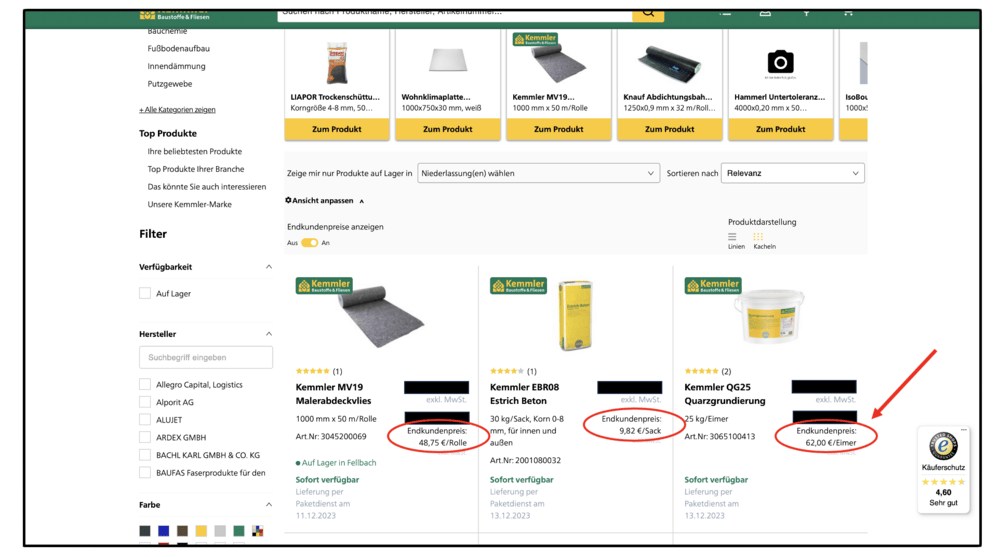Image resolution: width=1000 pixels, height=557 pixels.
Task: Open the grey fleece roll image of Kemmler MV19 card
Action: click(383, 316)
